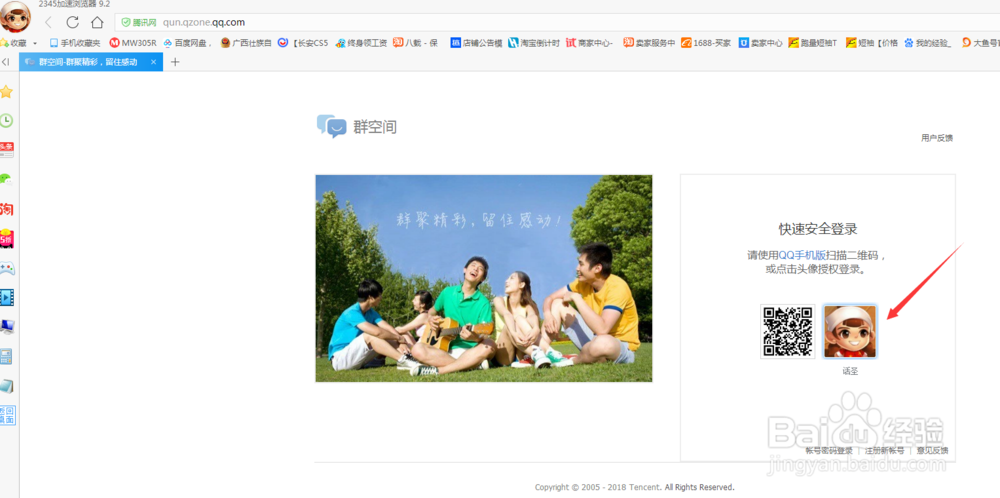
Task: Open a new tab with the plus button
Action: [x=175, y=62]
